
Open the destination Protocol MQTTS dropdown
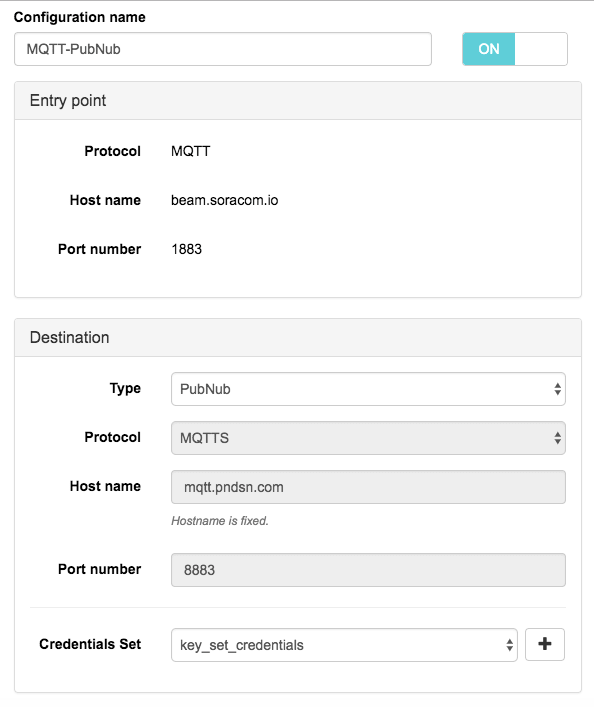368,438
